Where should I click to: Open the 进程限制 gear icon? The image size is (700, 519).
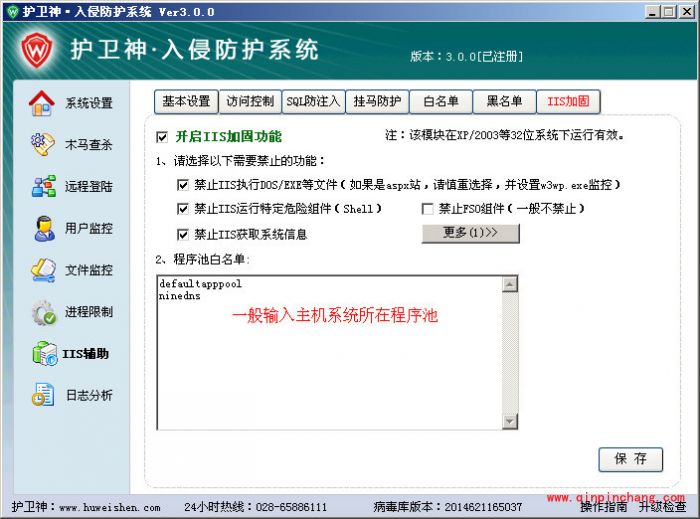44,312
